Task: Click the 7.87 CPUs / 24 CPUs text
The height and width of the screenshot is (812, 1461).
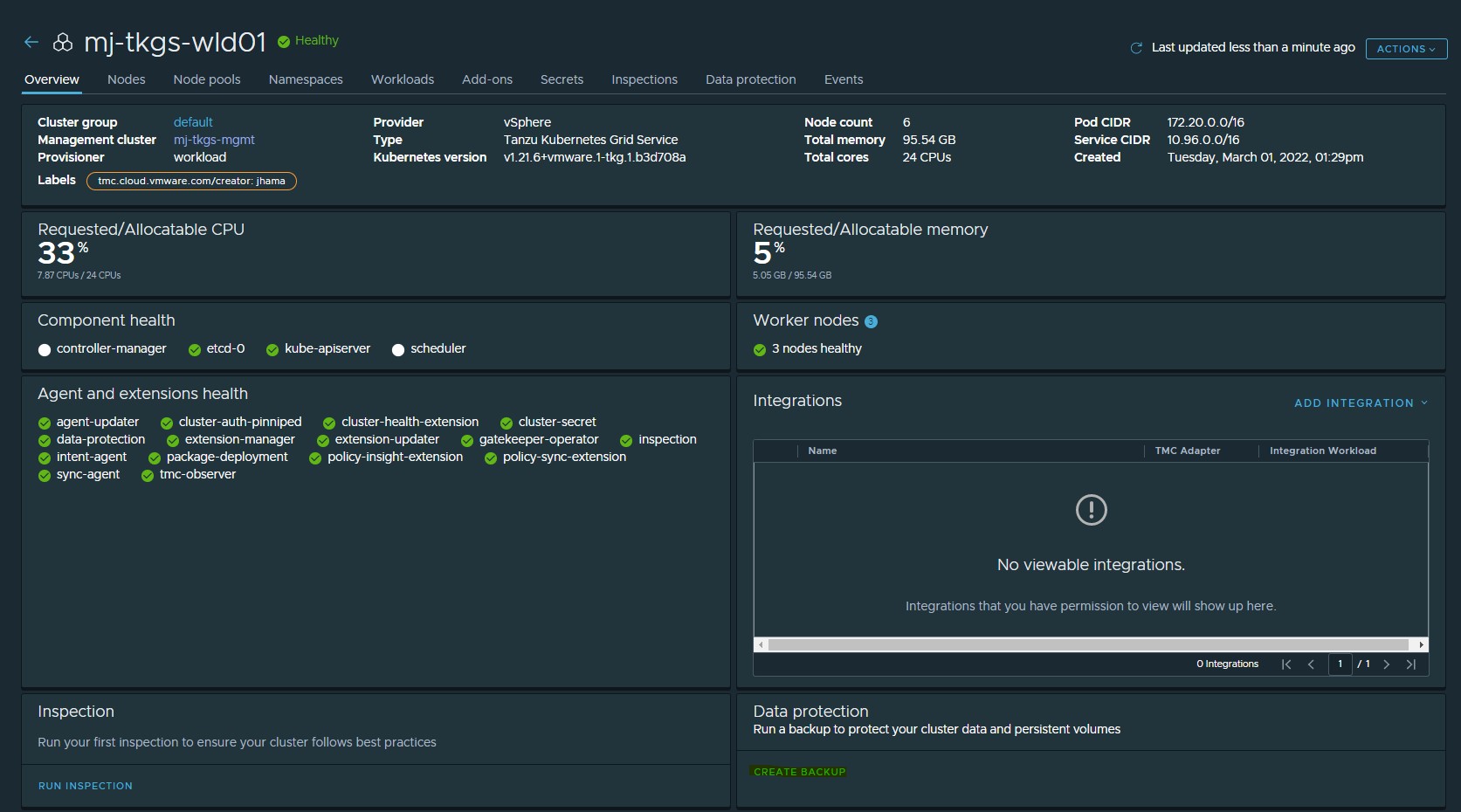Action: tap(79, 275)
